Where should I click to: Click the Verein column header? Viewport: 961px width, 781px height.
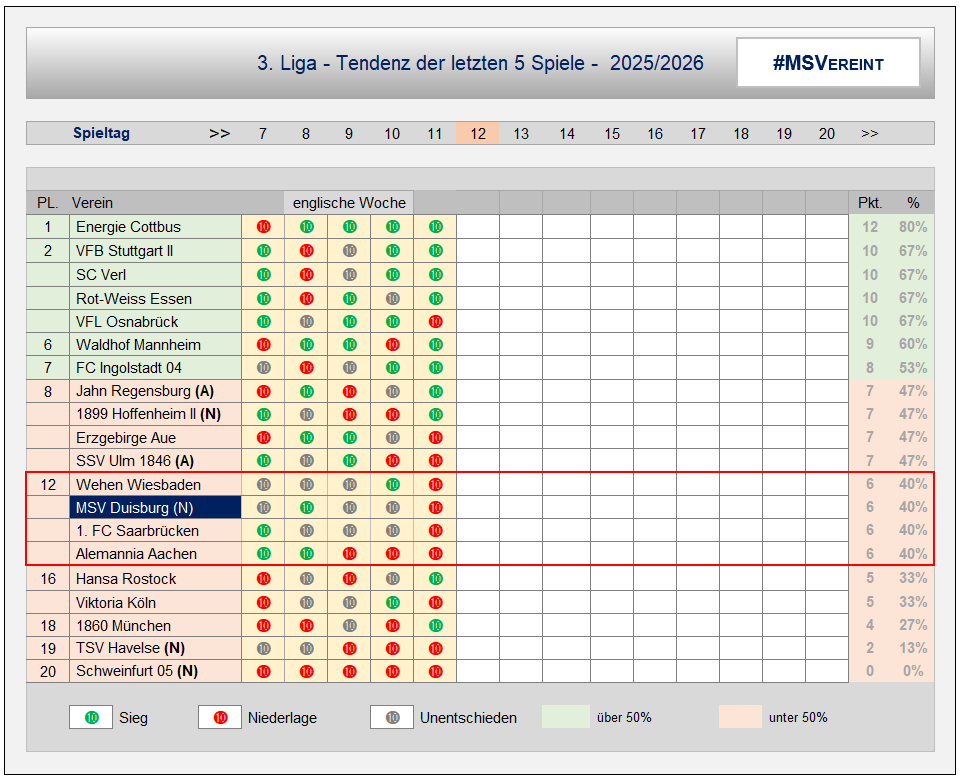coord(93,203)
